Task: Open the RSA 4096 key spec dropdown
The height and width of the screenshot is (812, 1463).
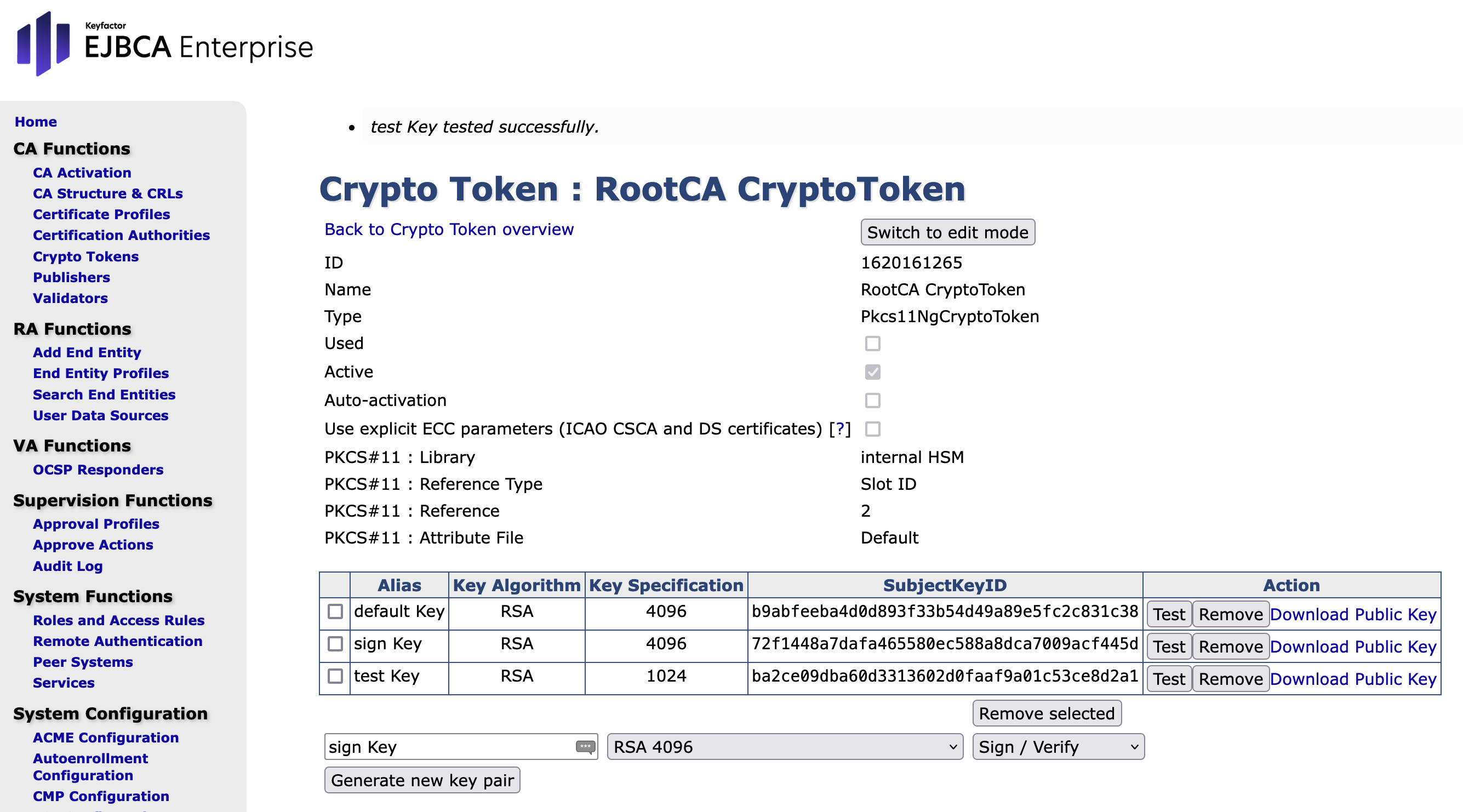Action: click(x=785, y=747)
